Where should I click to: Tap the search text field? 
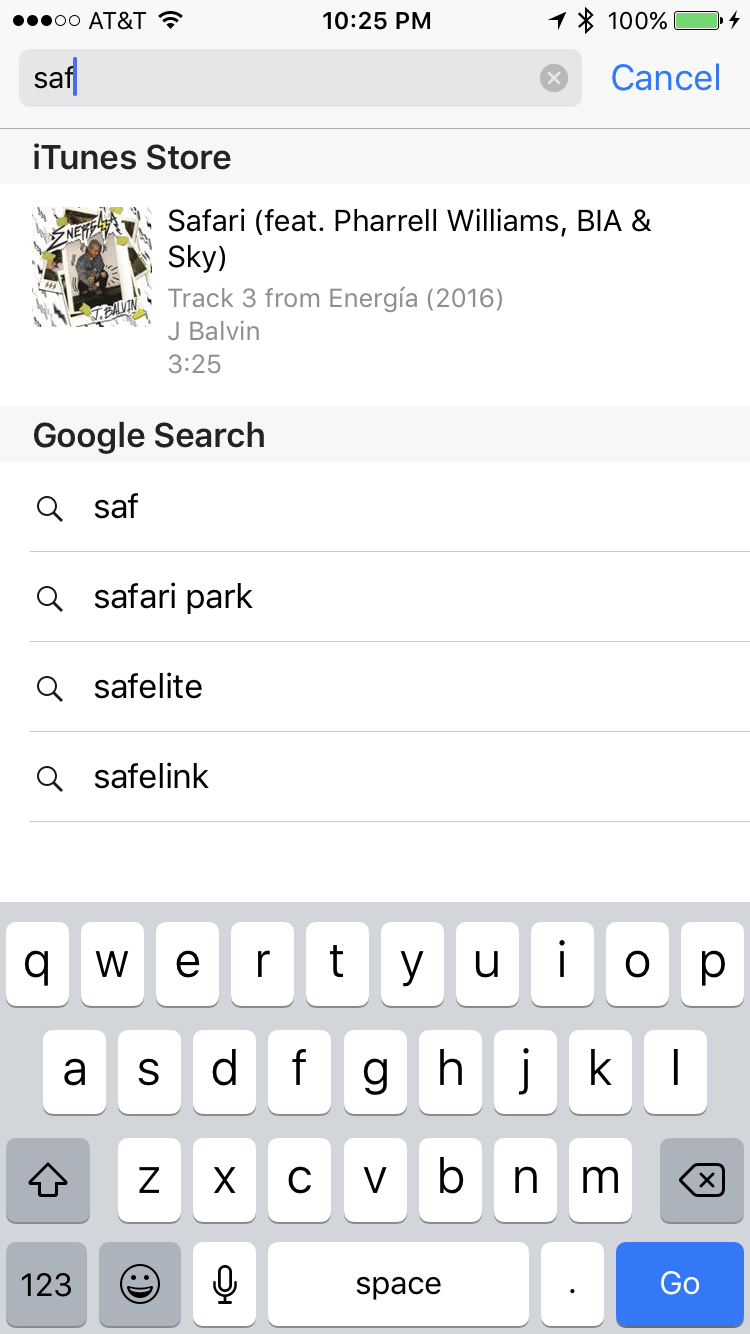tap(300, 78)
